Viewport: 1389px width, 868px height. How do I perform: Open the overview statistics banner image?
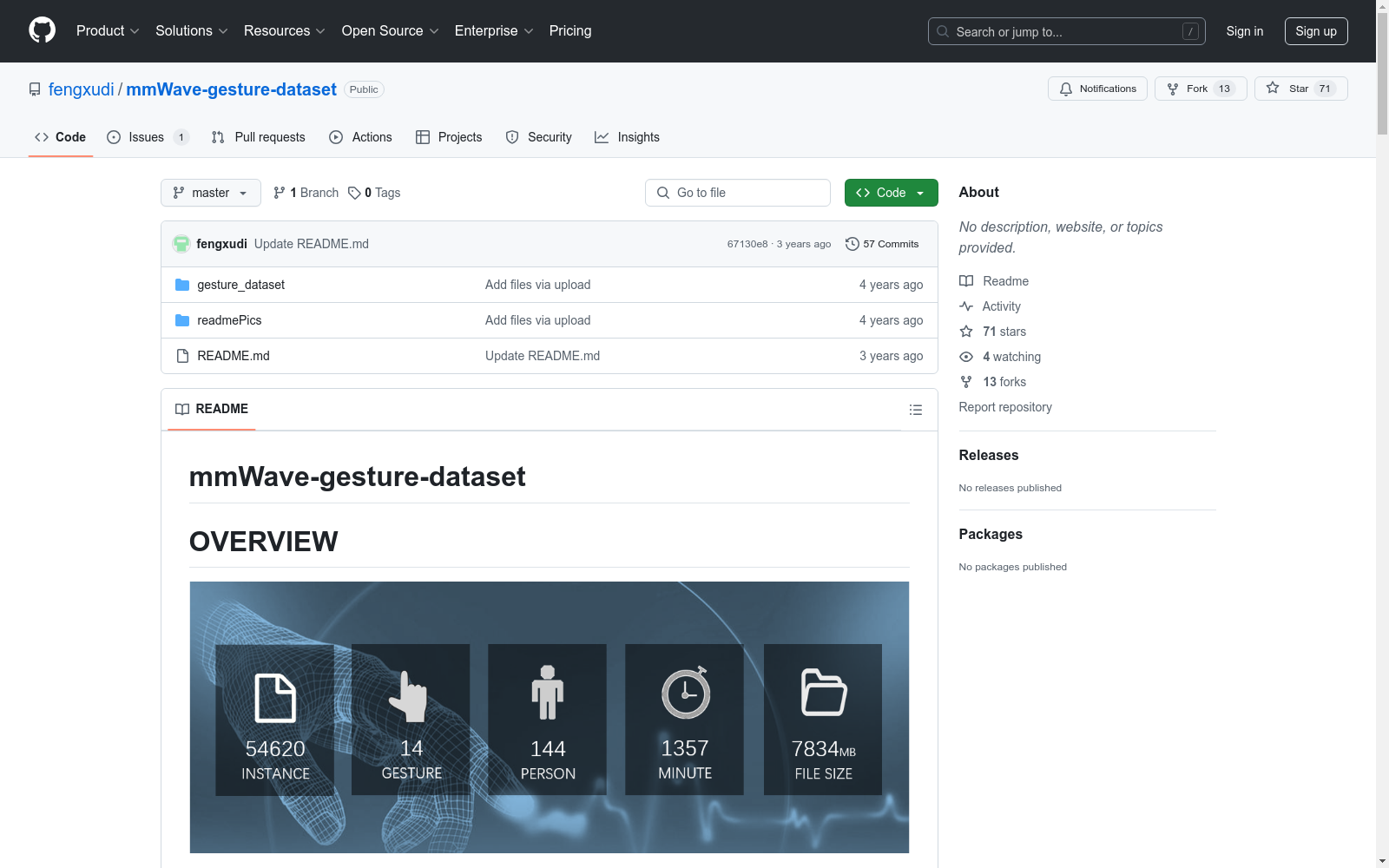click(550, 717)
